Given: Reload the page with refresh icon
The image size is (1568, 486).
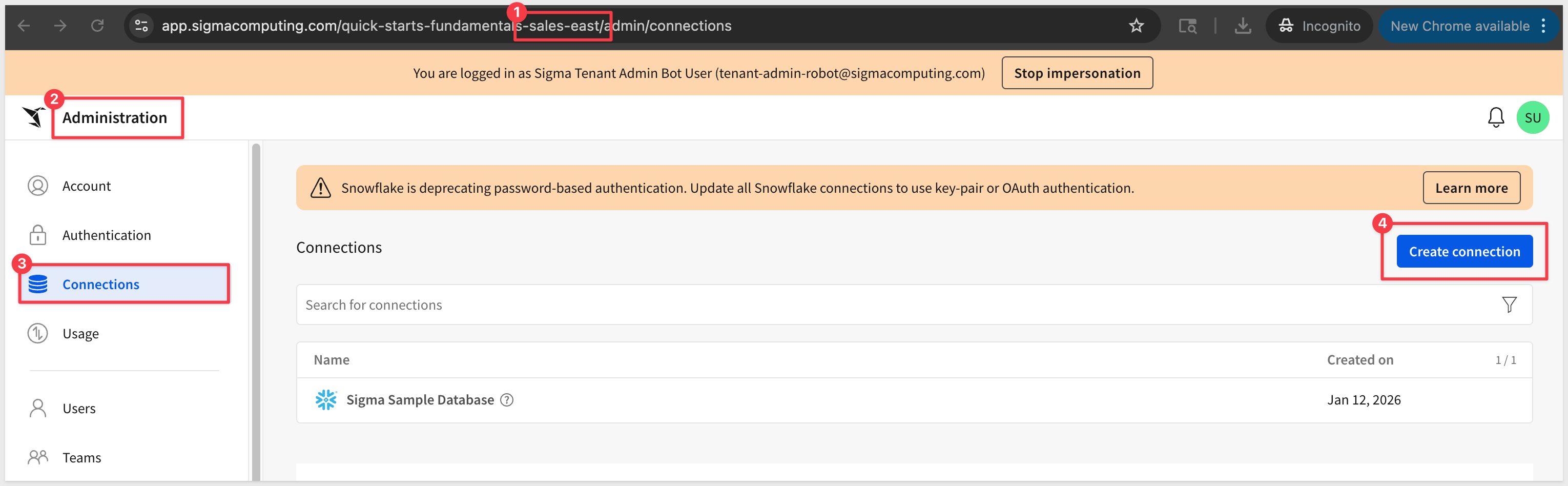Looking at the screenshot, I should pyautogui.click(x=97, y=26).
